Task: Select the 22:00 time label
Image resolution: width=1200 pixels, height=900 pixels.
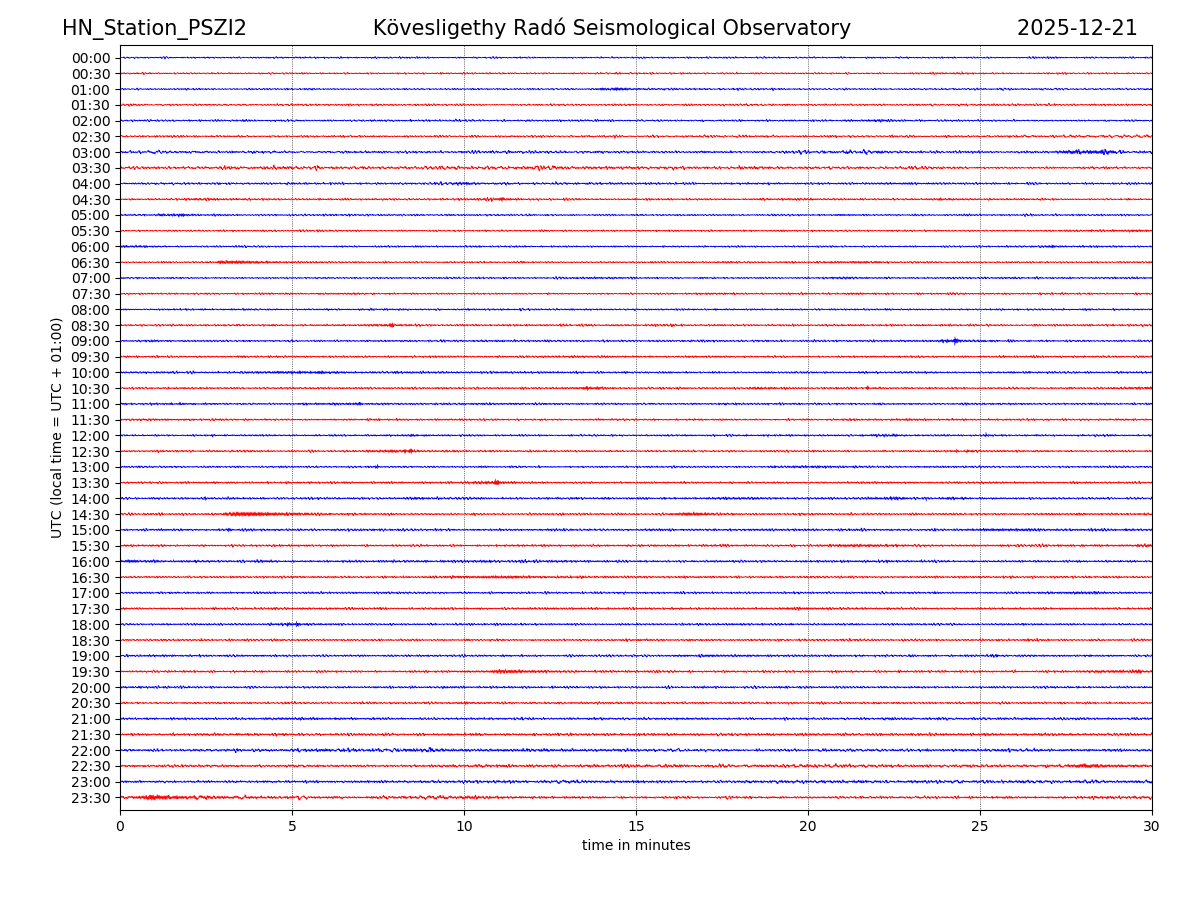Action: [x=91, y=751]
